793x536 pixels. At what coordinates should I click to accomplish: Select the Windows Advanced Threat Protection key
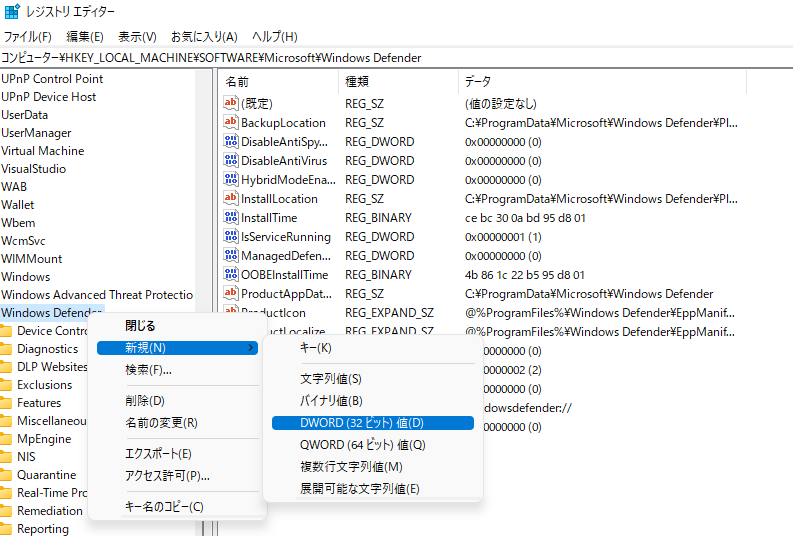click(x=97, y=295)
